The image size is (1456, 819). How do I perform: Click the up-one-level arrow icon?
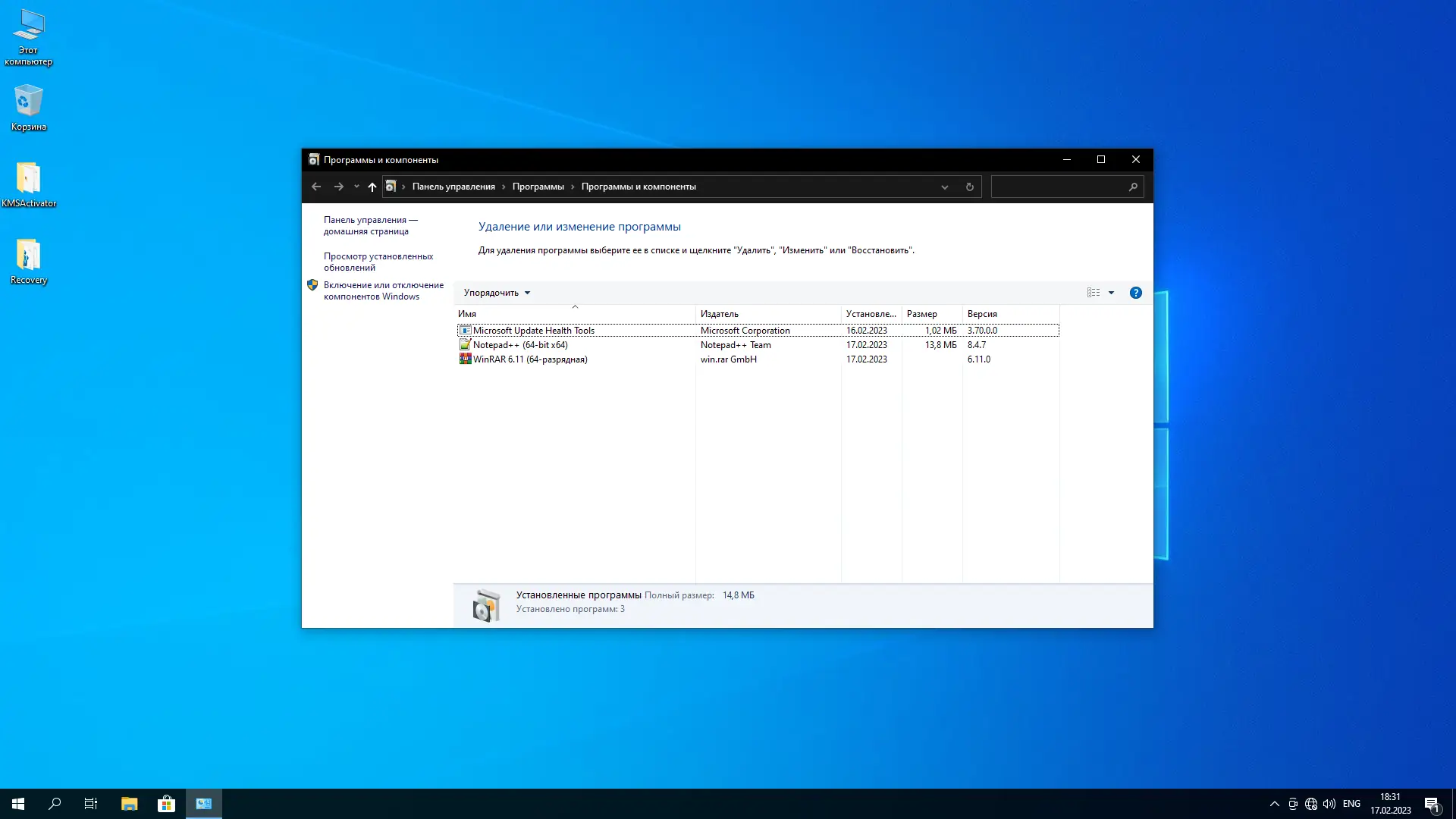372,187
